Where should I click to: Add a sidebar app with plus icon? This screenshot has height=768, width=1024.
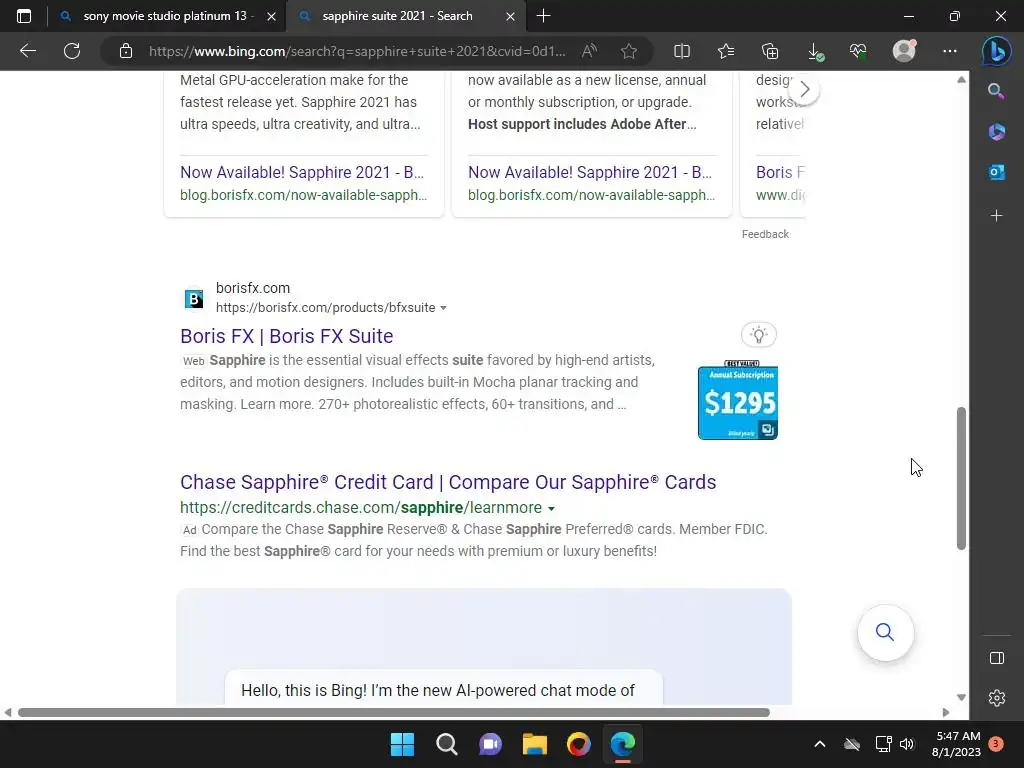point(997,216)
